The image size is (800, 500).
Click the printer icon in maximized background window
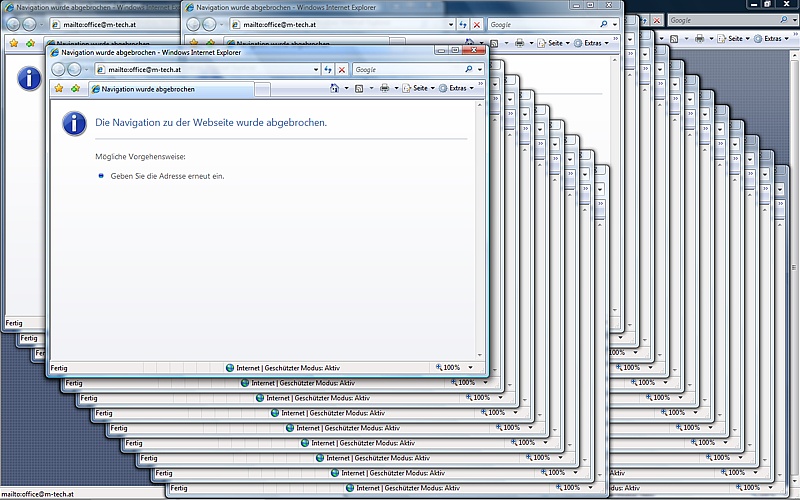(699, 38)
